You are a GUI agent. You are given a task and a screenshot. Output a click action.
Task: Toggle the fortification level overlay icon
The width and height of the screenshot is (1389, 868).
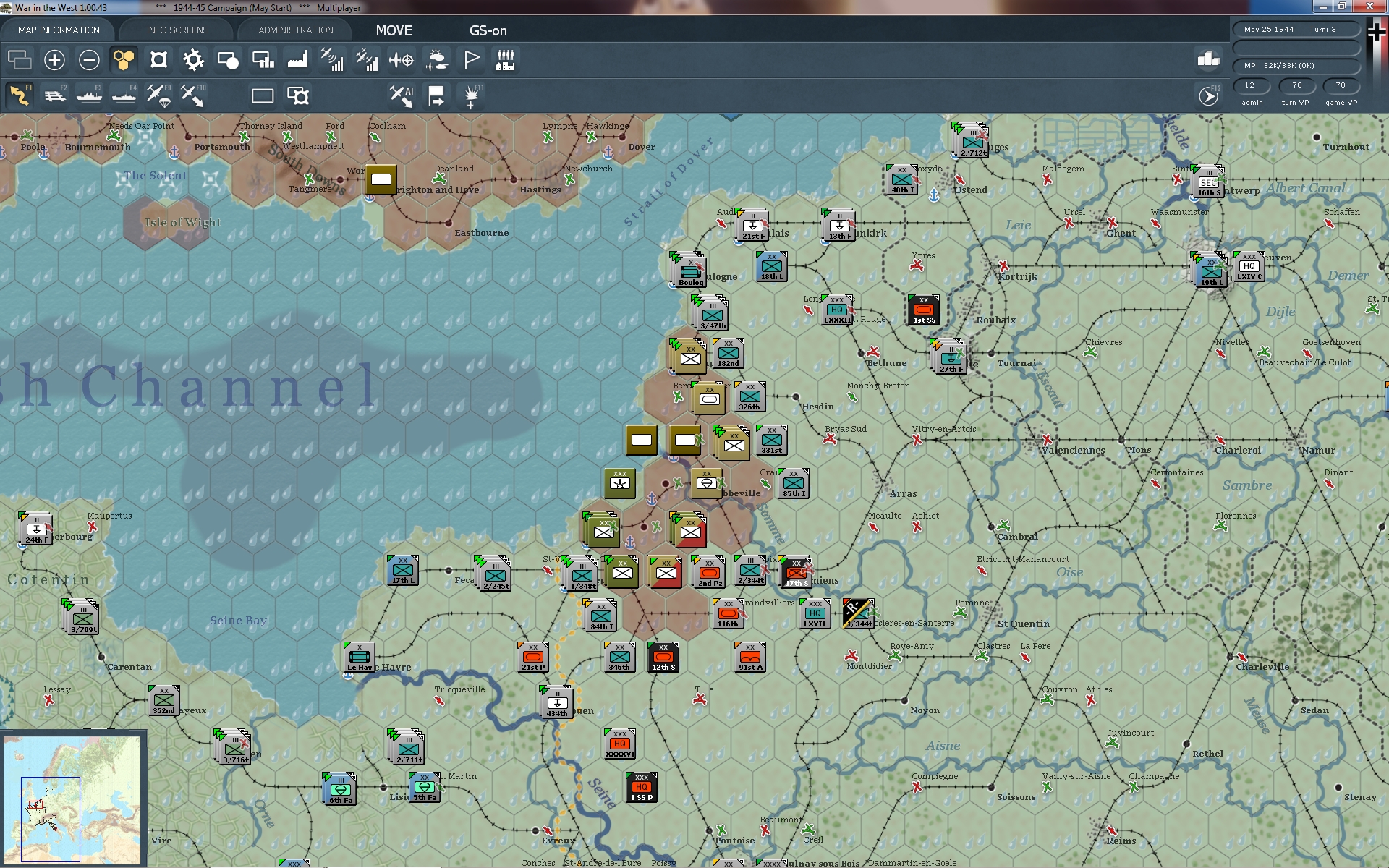[x=158, y=60]
